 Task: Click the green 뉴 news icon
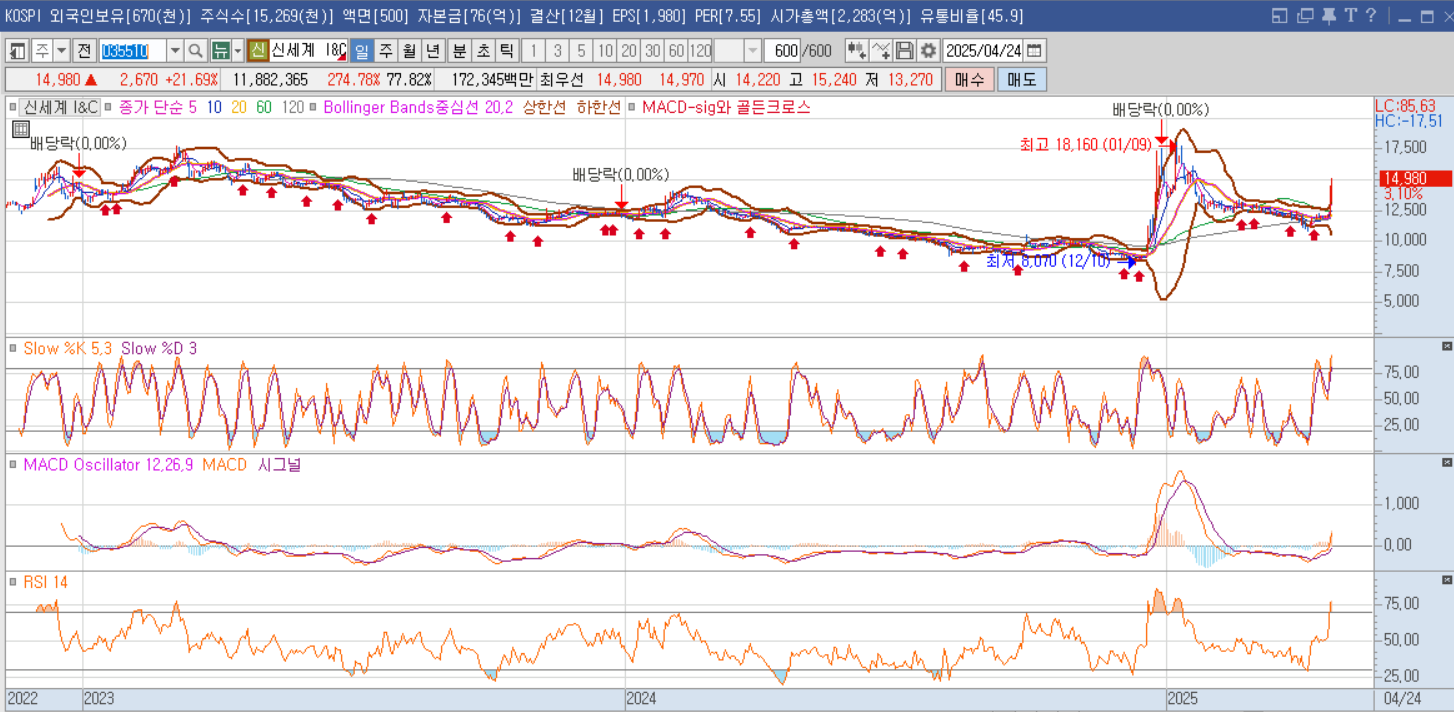[220, 51]
